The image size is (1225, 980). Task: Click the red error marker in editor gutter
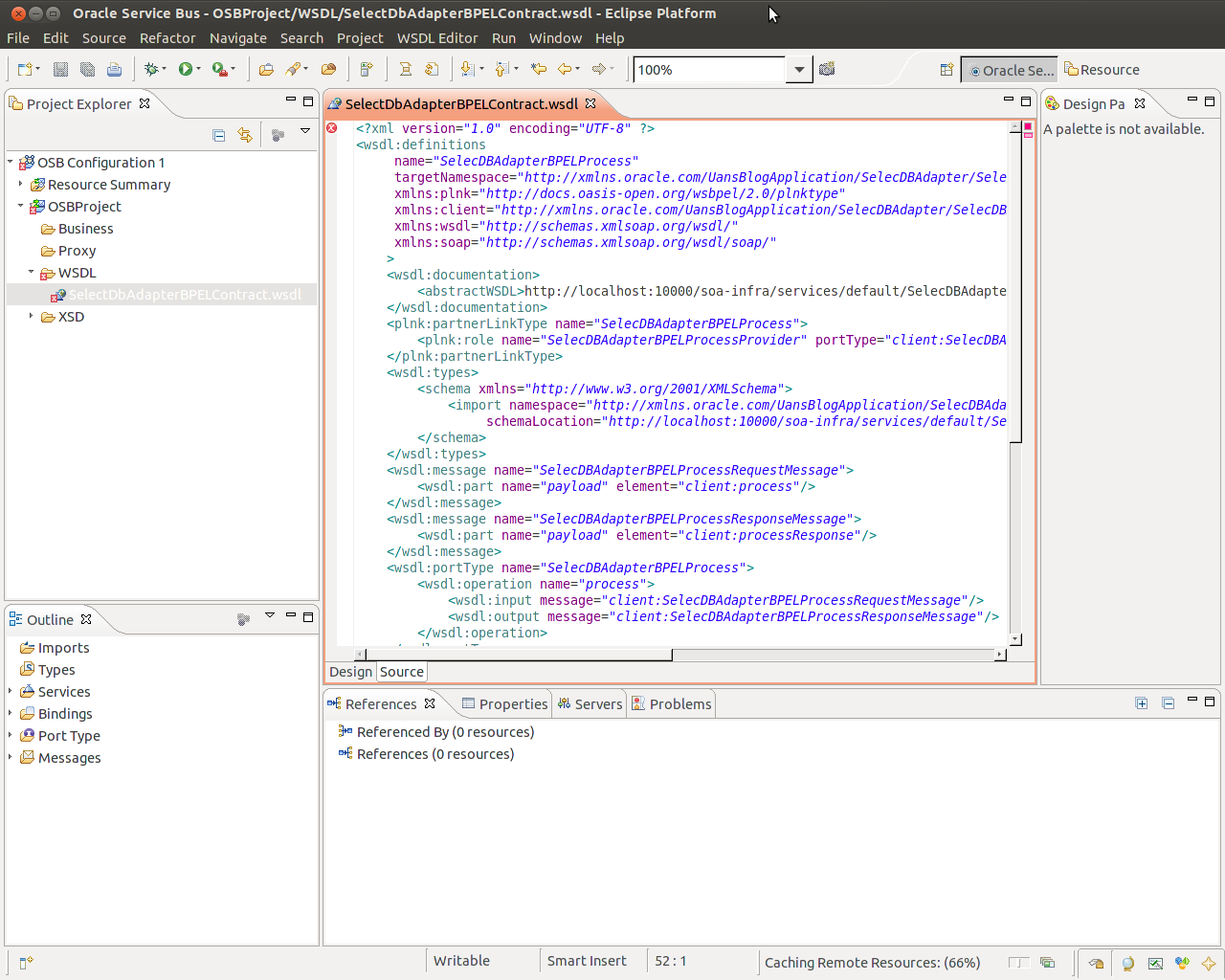click(332, 128)
